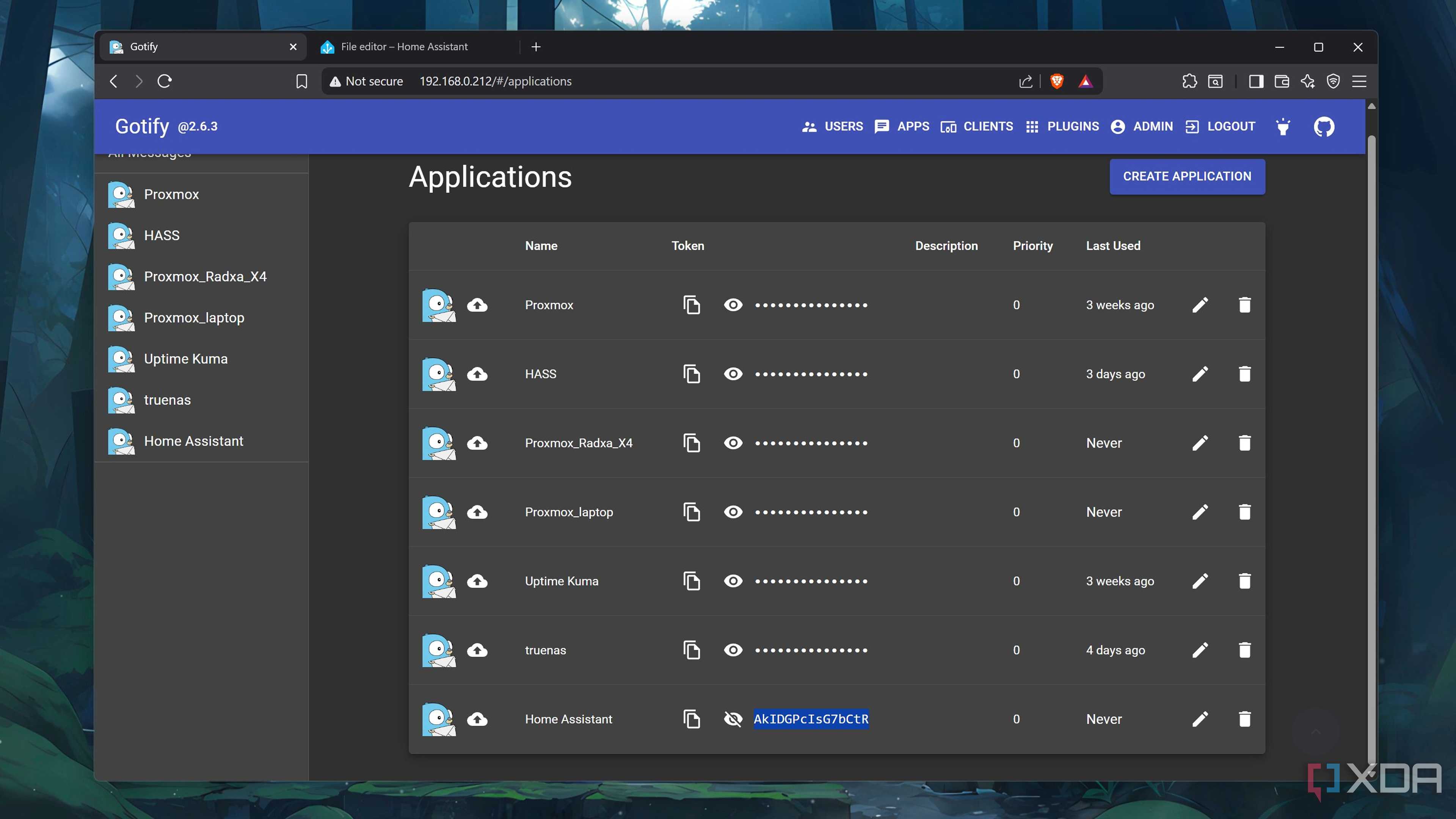This screenshot has height=819, width=1456.
Task: Open browser extensions puzzle icon
Action: click(1189, 82)
